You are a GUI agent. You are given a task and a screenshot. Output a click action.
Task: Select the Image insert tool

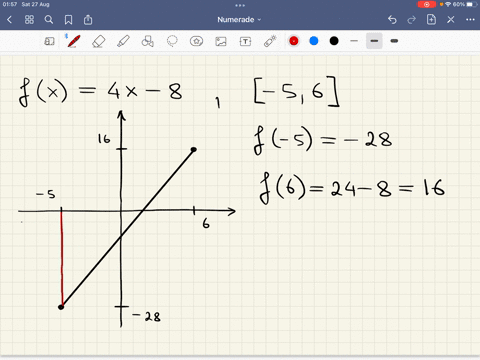221,41
